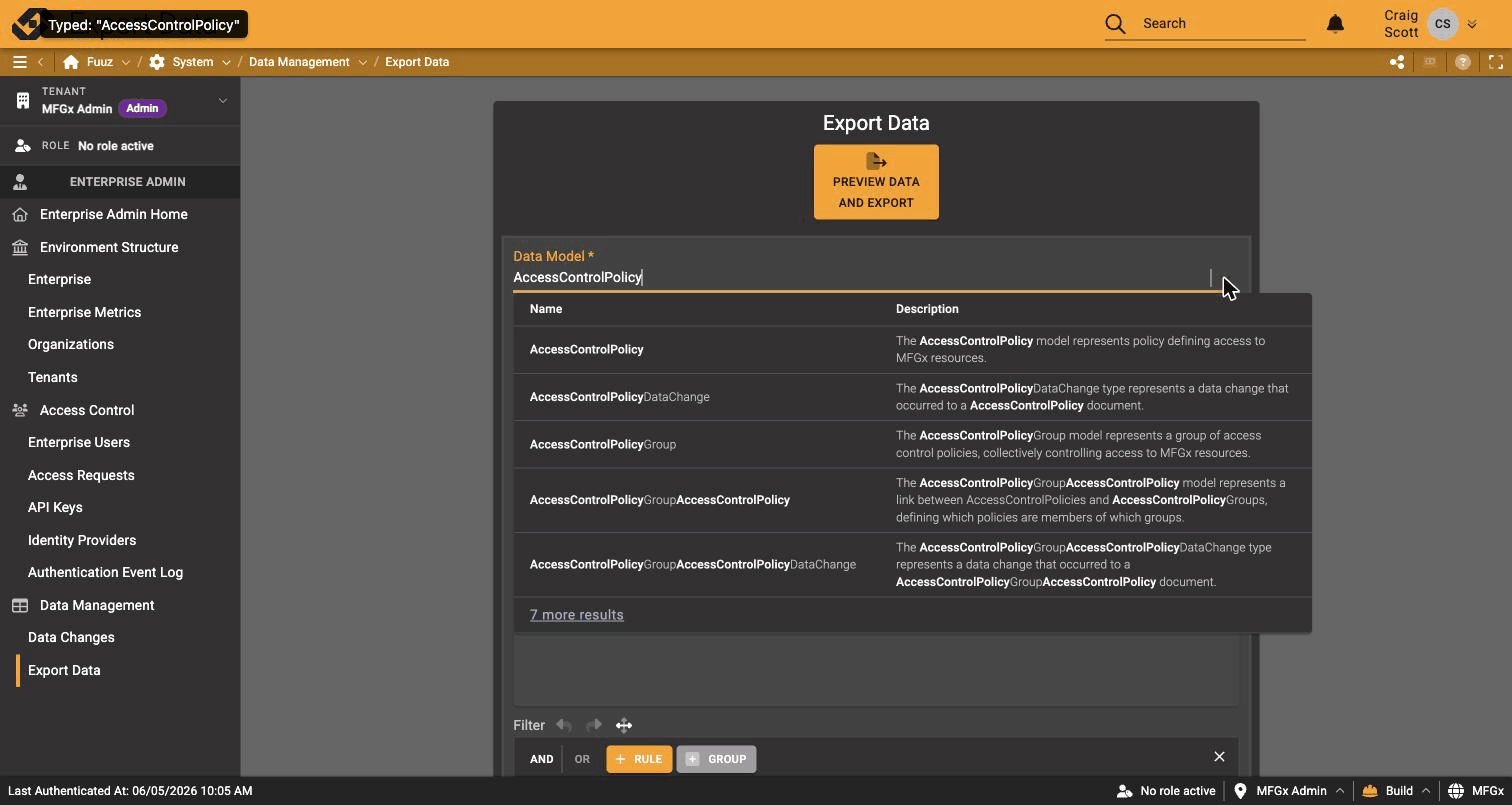Click the Environment Structure bank icon

point(20,247)
